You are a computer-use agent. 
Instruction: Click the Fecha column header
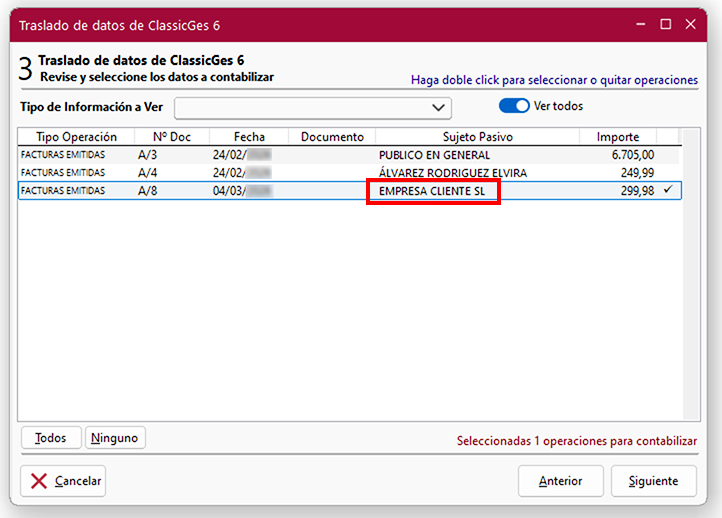coord(249,137)
